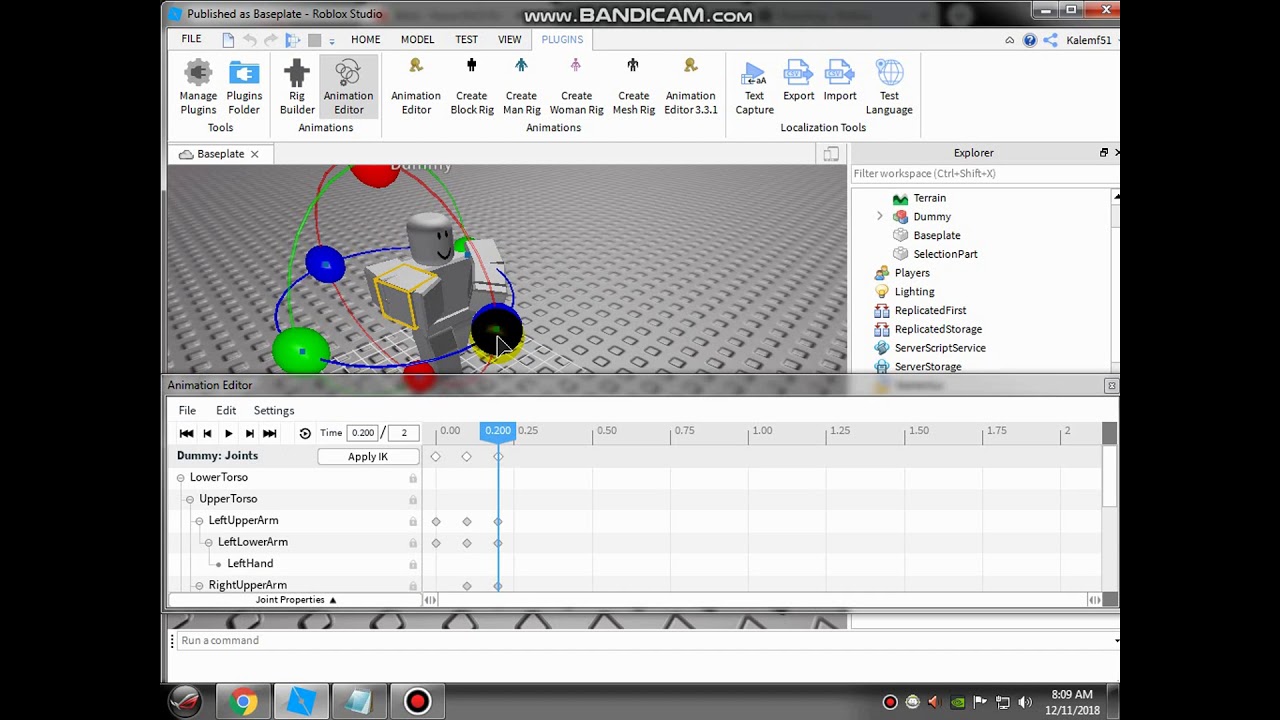1280x720 pixels.
Task: Click the redo arrow in quick access bar
Action: coord(271,40)
